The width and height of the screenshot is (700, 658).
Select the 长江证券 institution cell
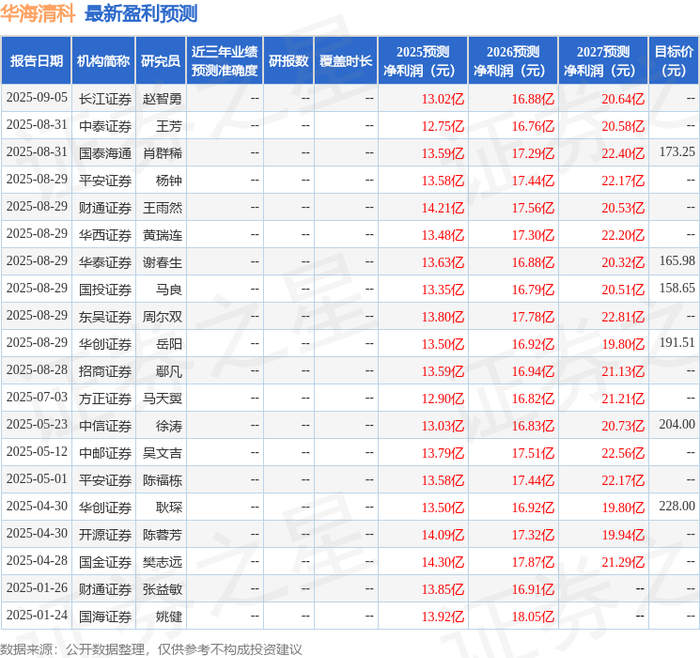coord(105,99)
